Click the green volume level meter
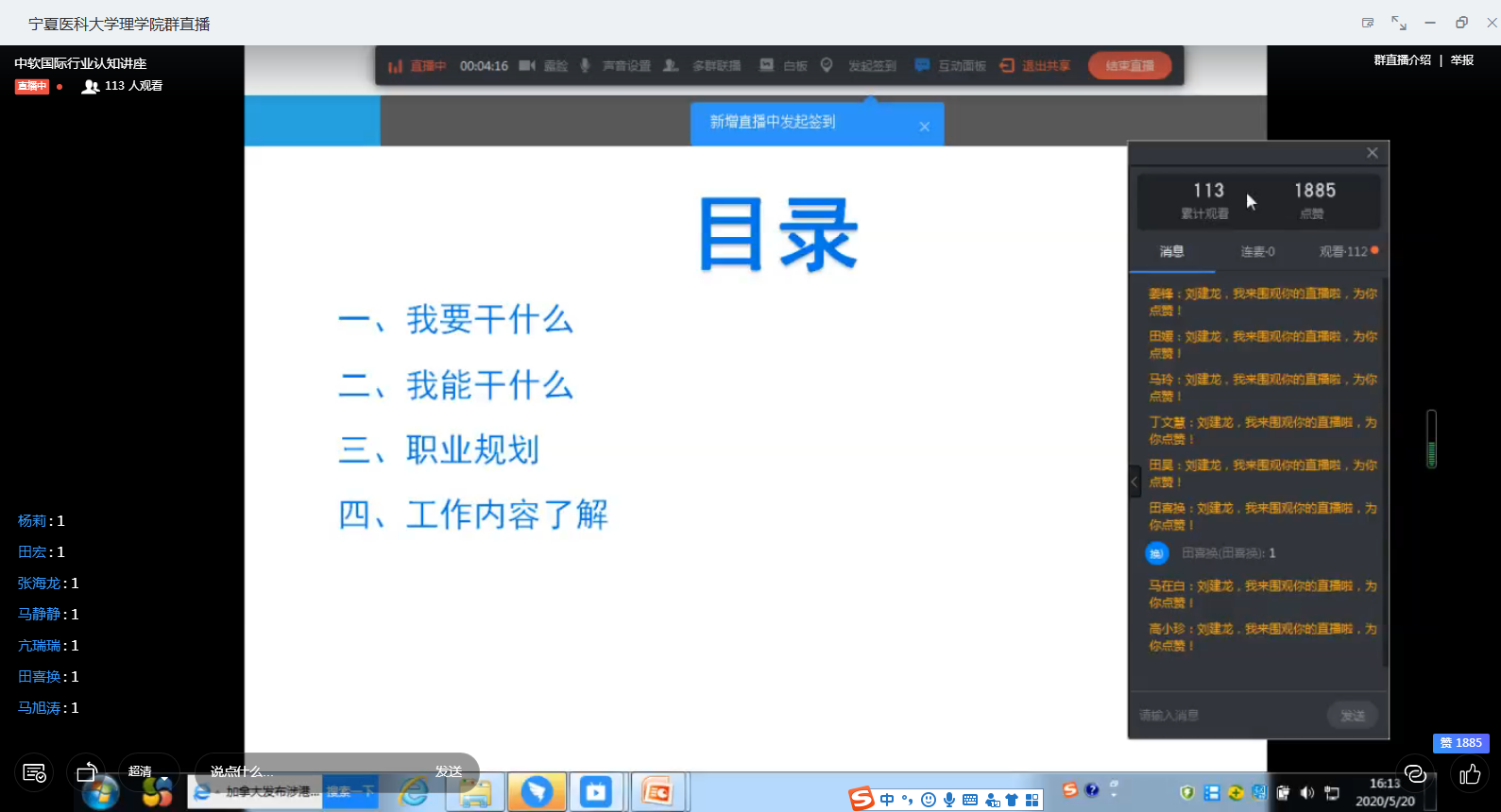 (x=1431, y=440)
